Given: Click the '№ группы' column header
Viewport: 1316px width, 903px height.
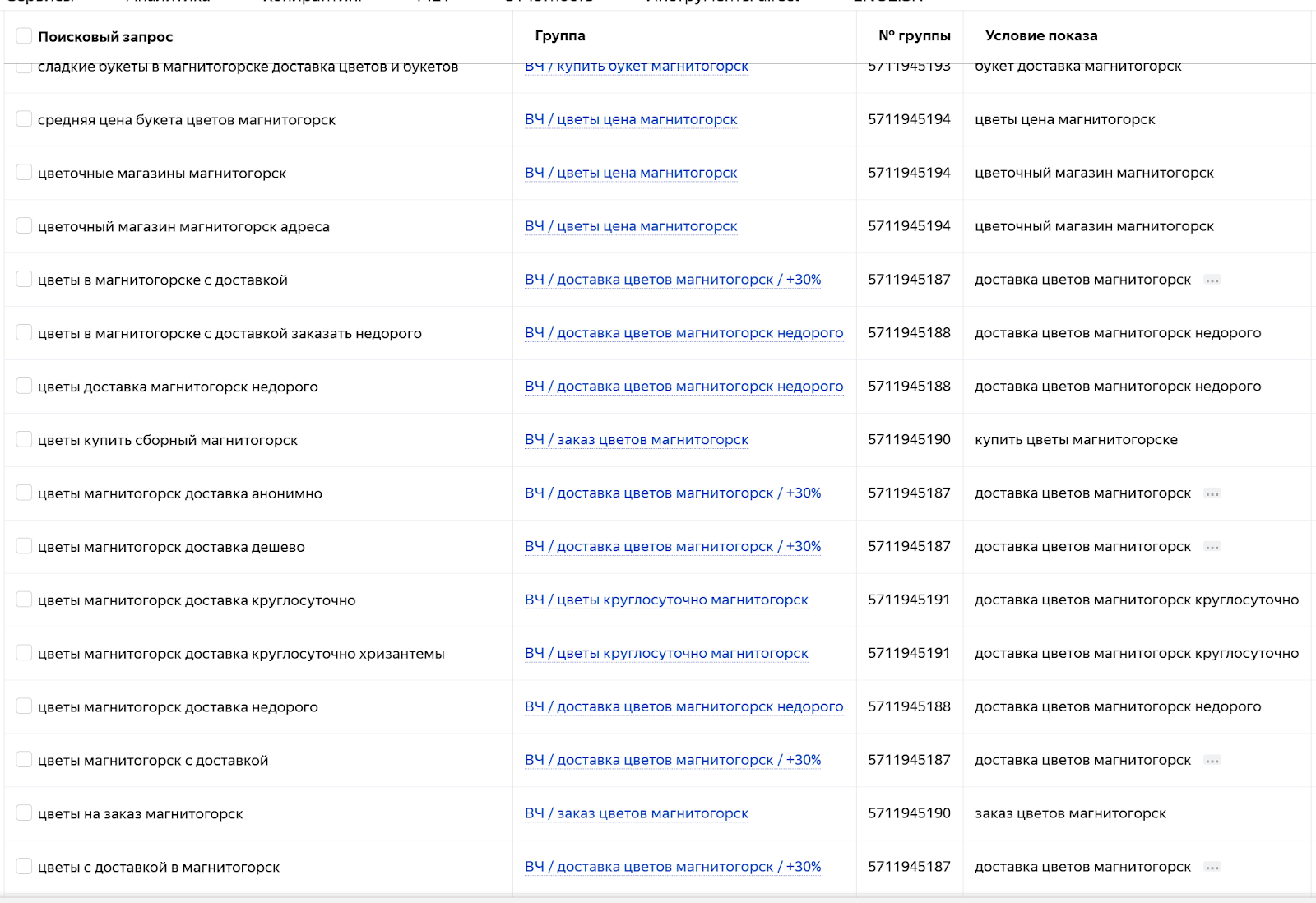Looking at the screenshot, I should pyautogui.click(x=914, y=35).
